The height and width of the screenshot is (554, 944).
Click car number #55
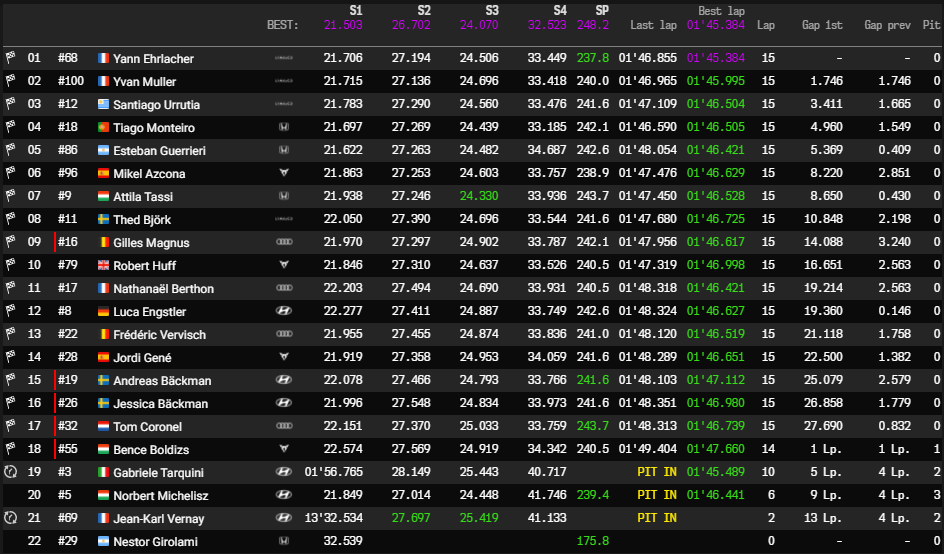[x=68, y=449]
